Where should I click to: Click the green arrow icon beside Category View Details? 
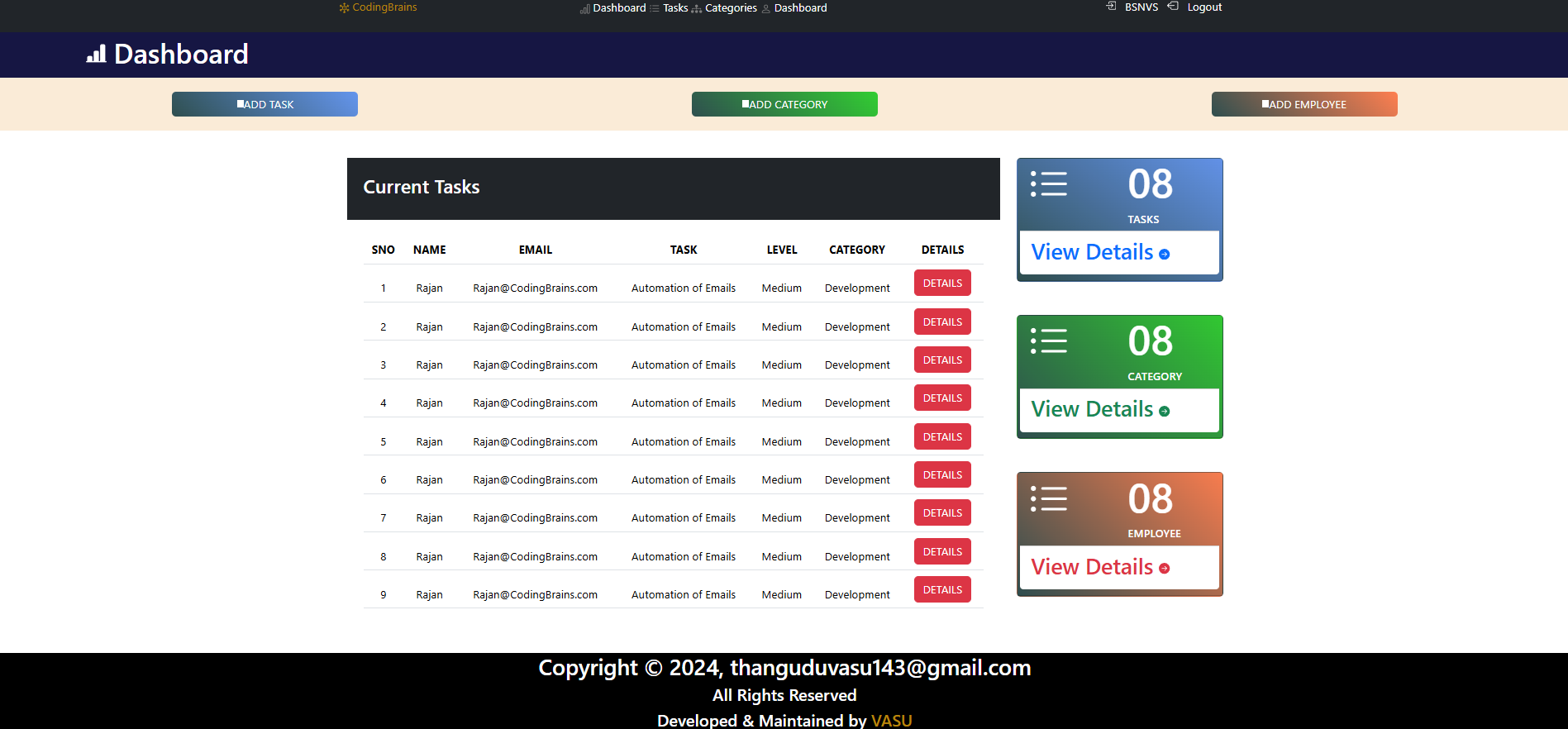click(1164, 412)
